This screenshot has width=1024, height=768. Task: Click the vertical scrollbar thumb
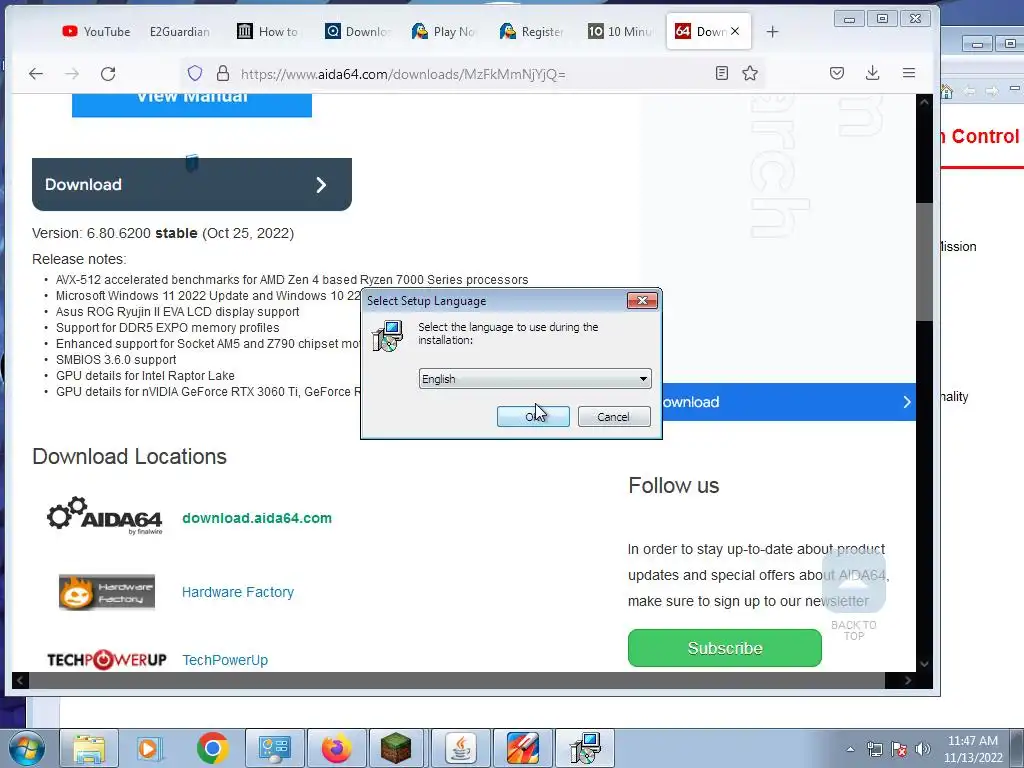pyautogui.click(x=924, y=261)
